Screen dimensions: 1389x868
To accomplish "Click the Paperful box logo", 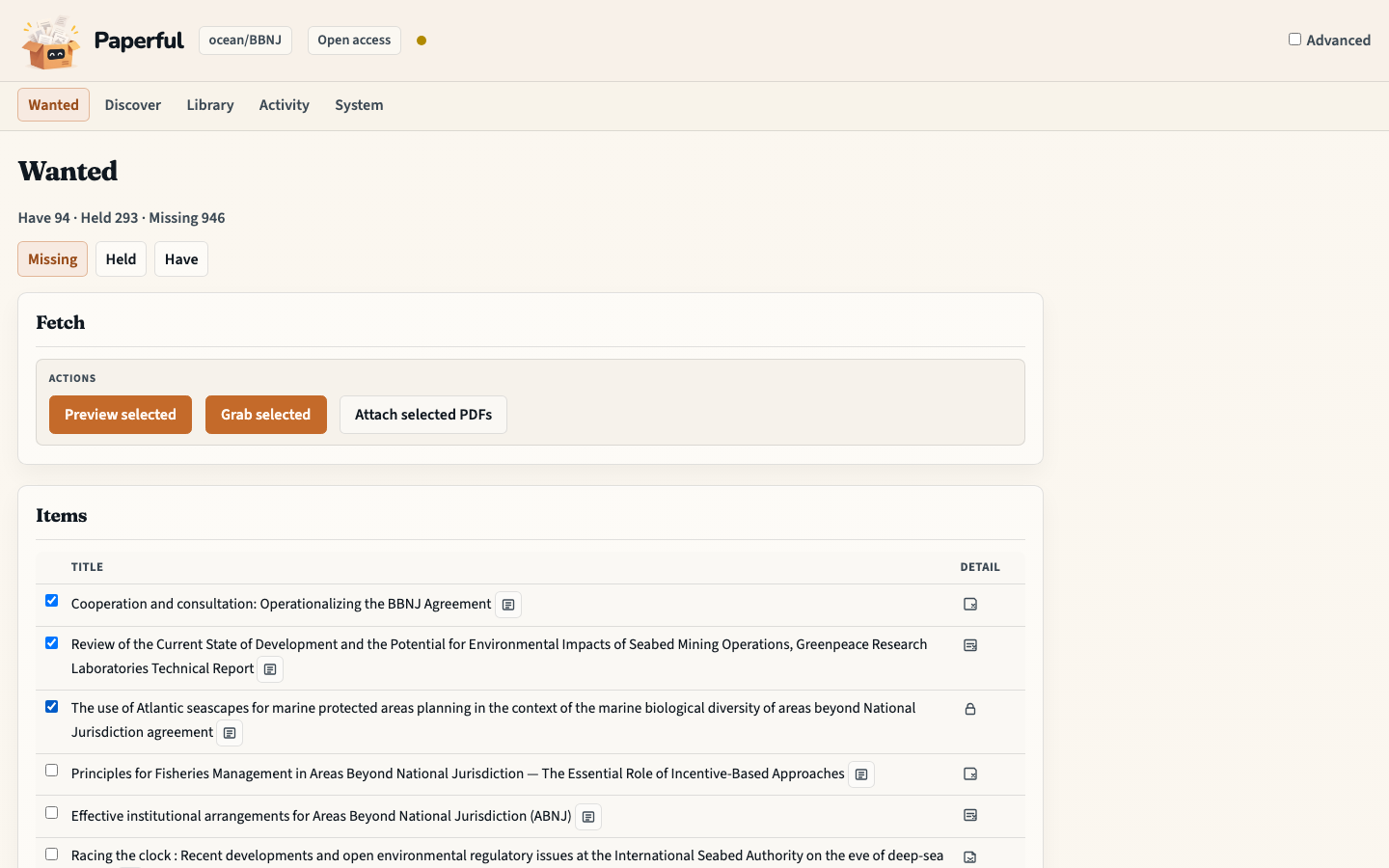I will point(51,41).
